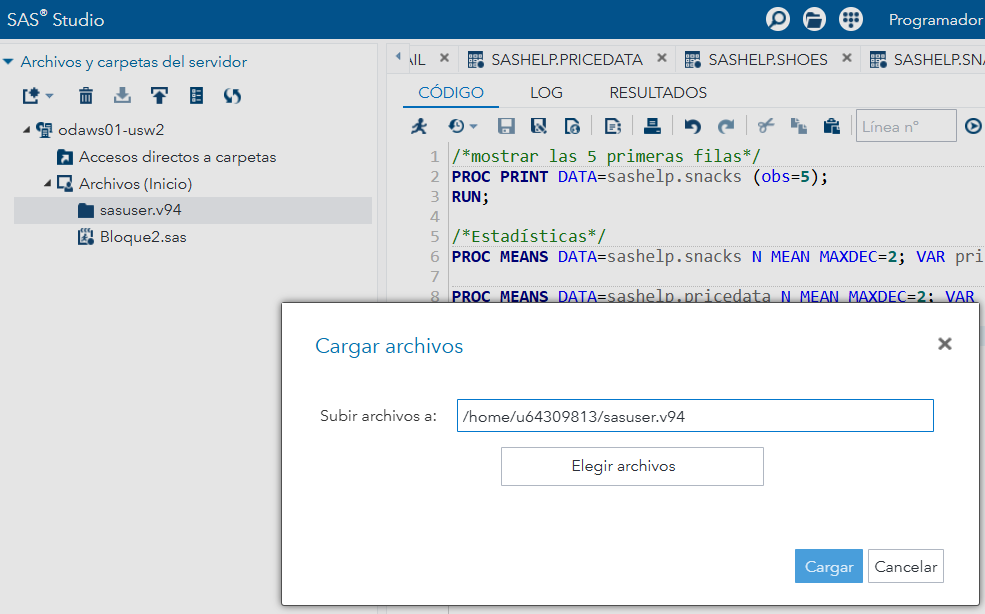The height and width of the screenshot is (614, 985).
Task: Click the Save program floppy disk icon
Action: click(506, 126)
